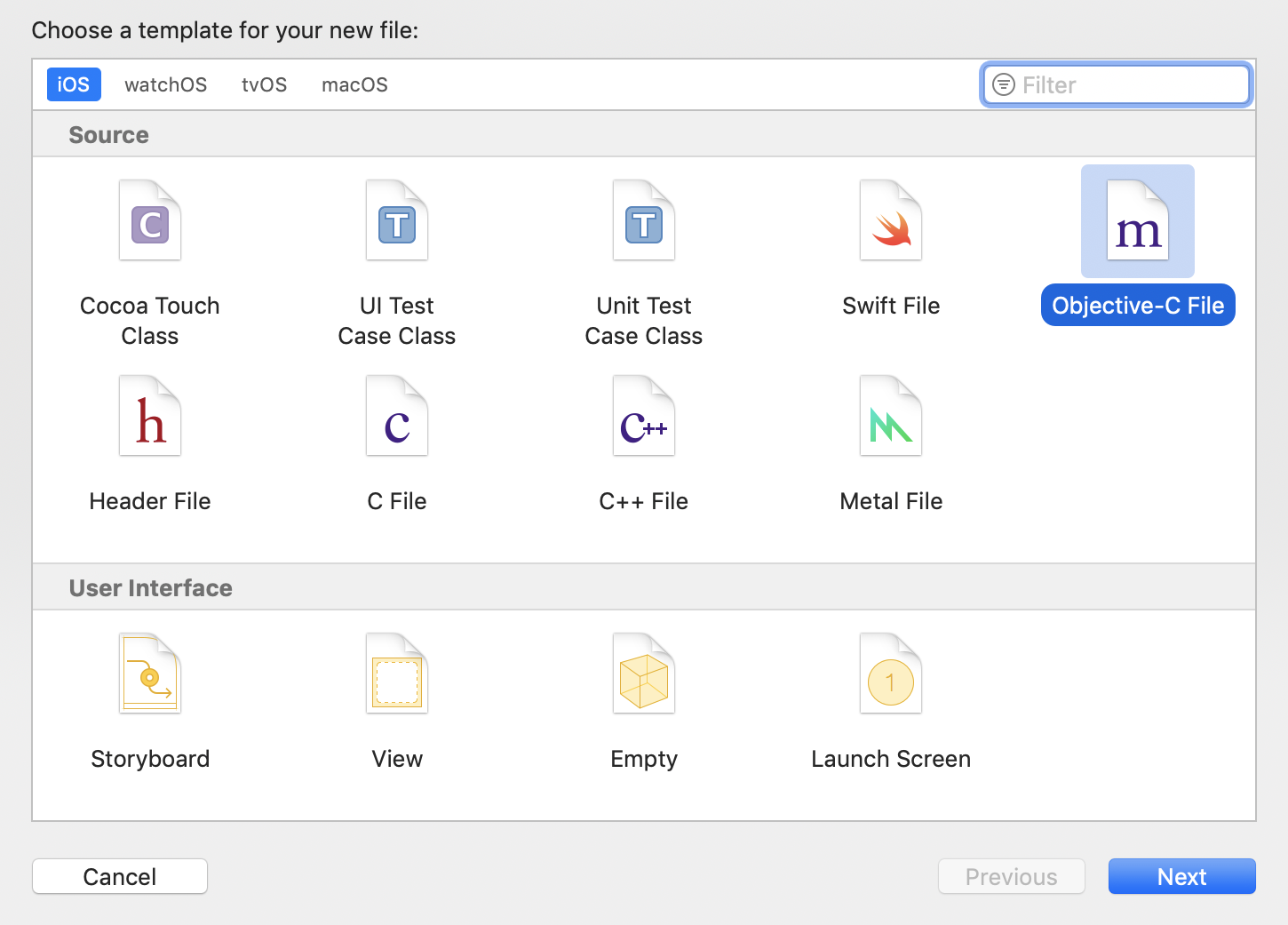The height and width of the screenshot is (925, 1288).
Task: Choose the Storyboard template icon
Action: (x=150, y=674)
